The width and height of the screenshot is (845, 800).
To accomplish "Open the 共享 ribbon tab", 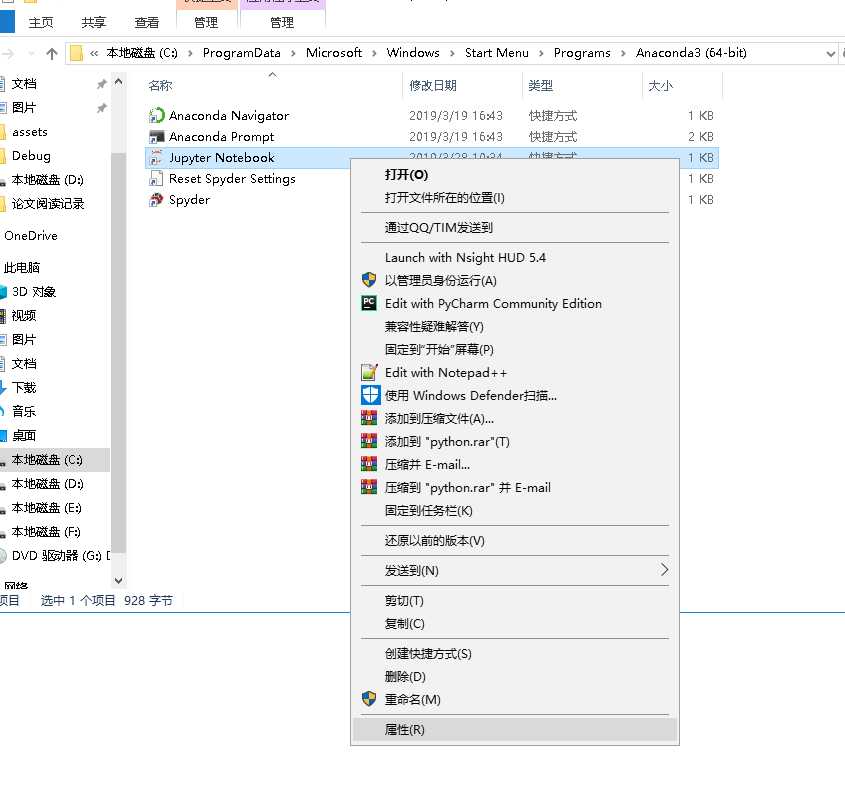I will click(94, 23).
